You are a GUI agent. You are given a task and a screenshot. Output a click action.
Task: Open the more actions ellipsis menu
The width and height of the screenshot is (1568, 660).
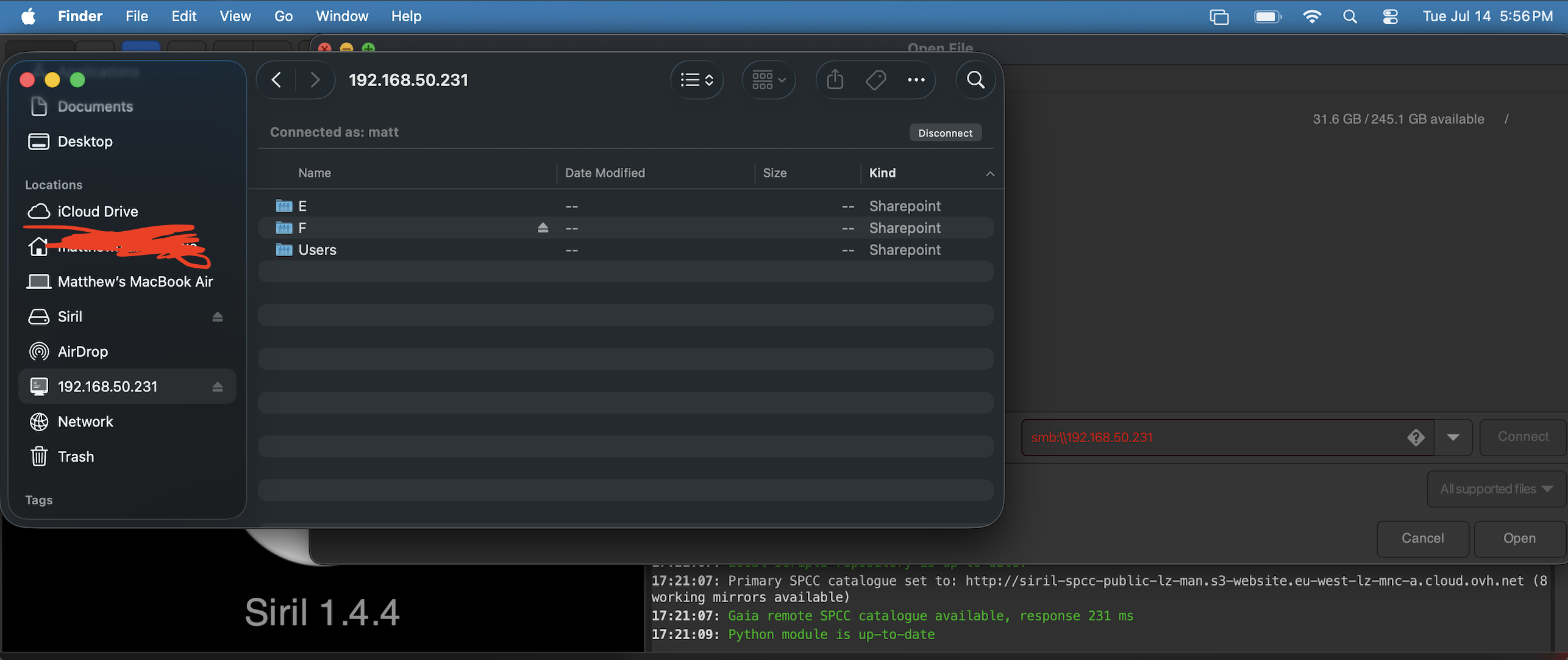pyautogui.click(x=916, y=80)
